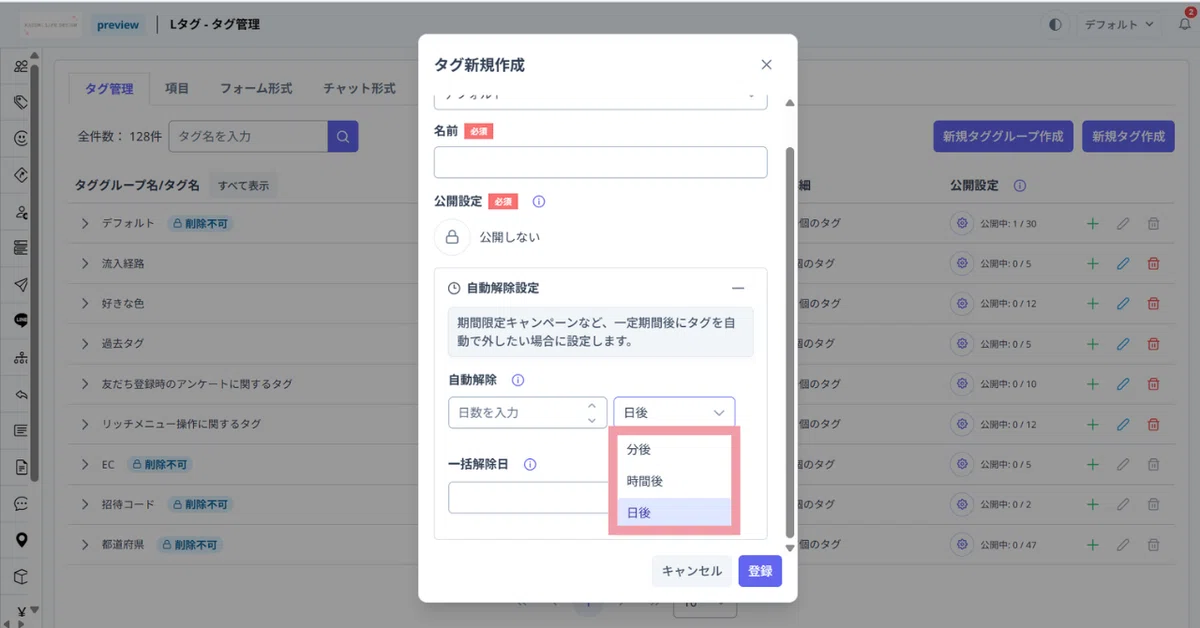Click info icon next to 自動解除
The height and width of the screenshot is (628, 1200).
[518, 380]
